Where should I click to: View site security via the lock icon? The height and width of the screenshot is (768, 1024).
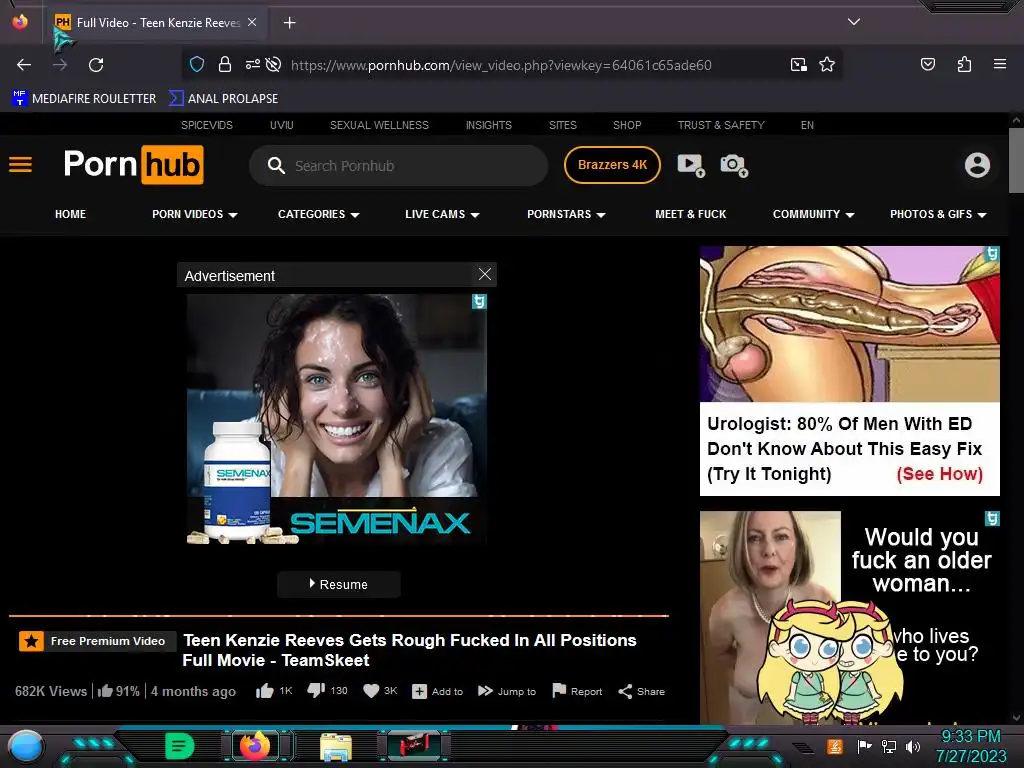click(225, 65)
